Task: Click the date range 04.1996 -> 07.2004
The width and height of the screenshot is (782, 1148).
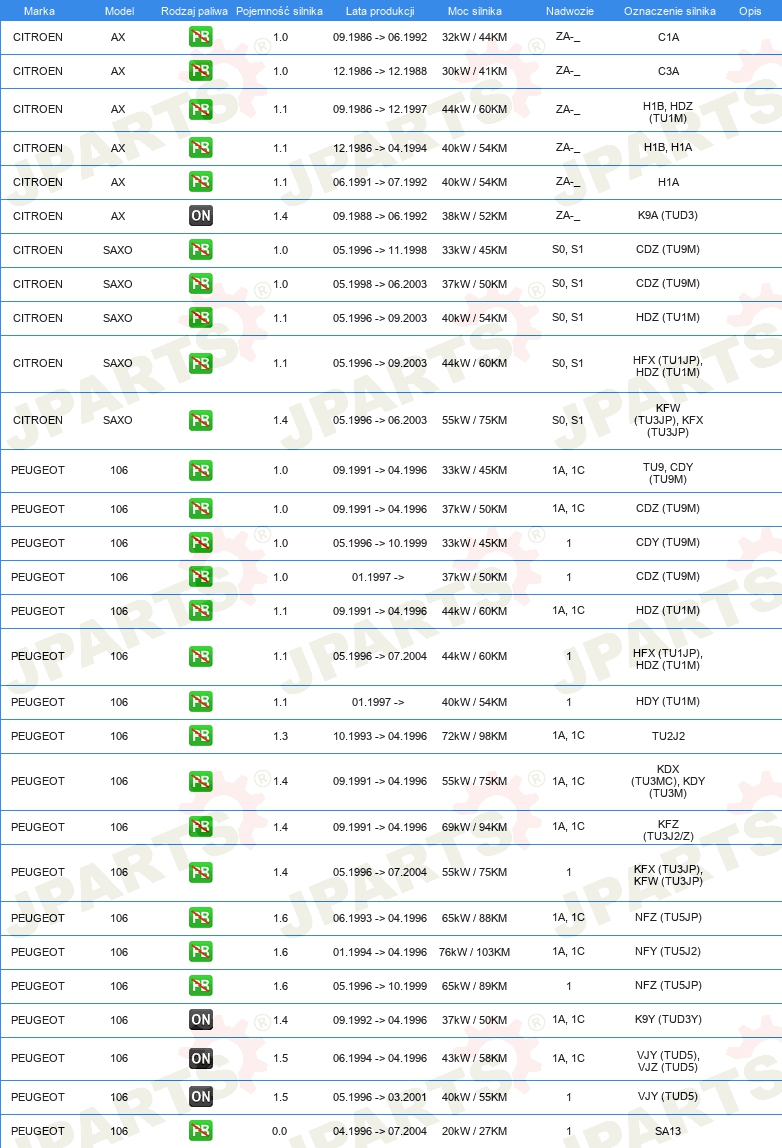Action: coord(380,1131)
